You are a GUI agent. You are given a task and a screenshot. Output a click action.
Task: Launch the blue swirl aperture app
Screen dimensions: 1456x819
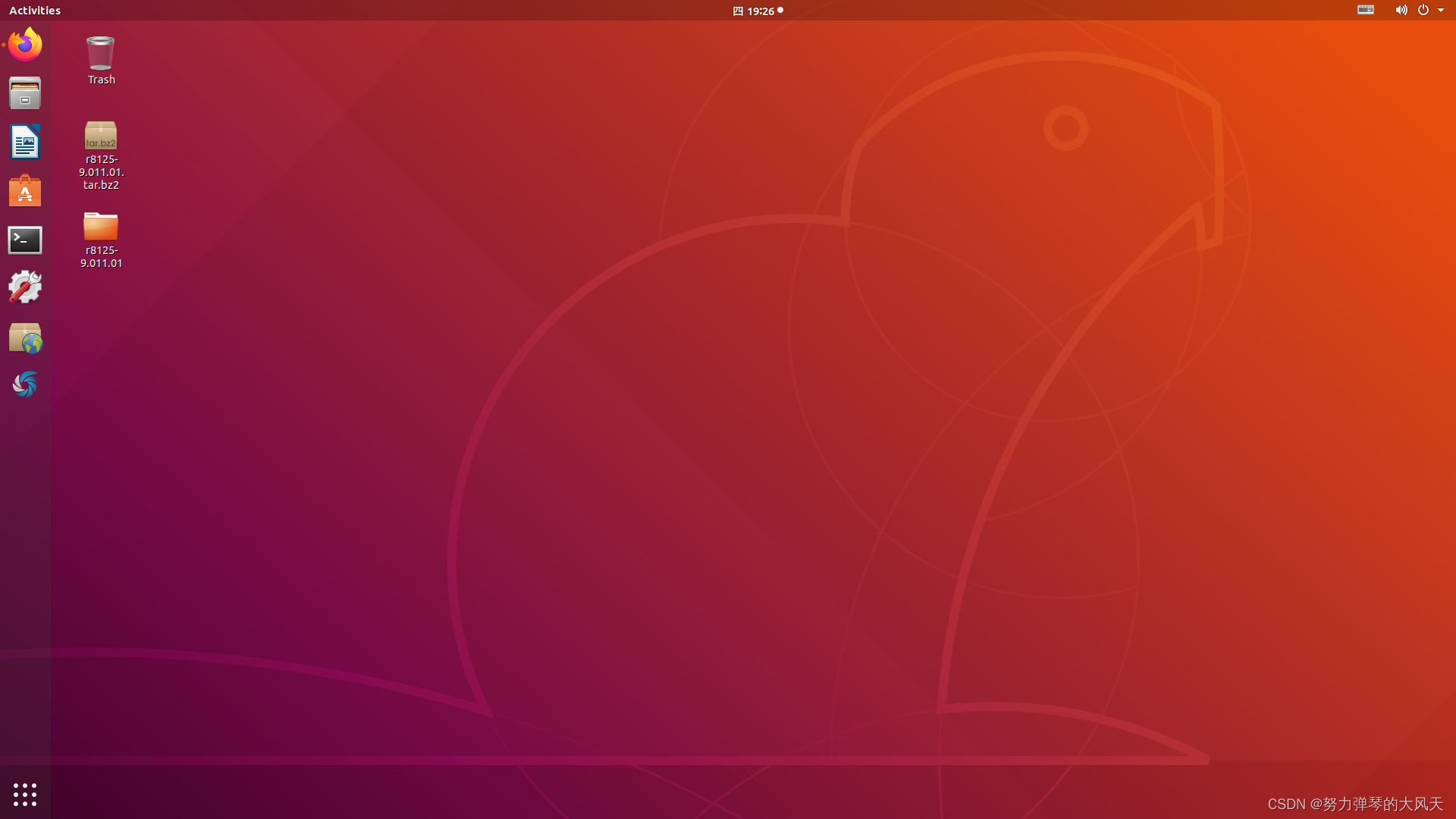point(25,385)
